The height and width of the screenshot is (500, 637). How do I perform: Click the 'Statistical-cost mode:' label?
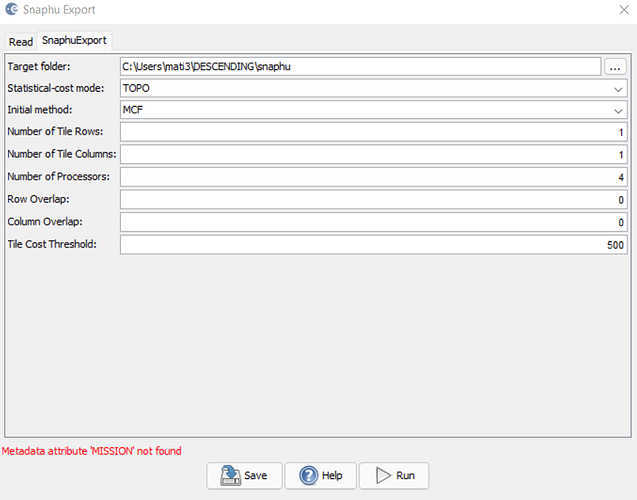56,88
